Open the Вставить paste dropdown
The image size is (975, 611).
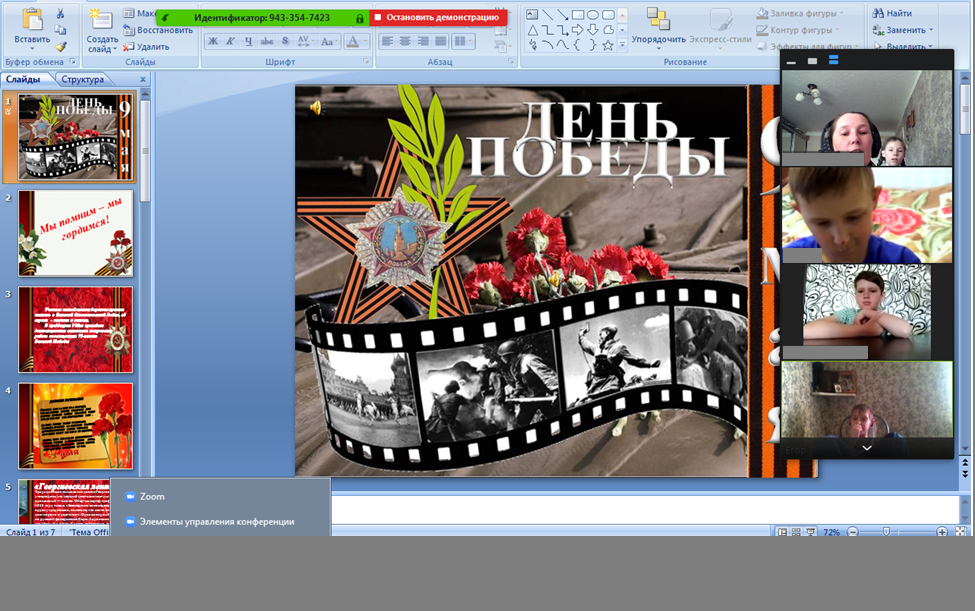point(32,46)
